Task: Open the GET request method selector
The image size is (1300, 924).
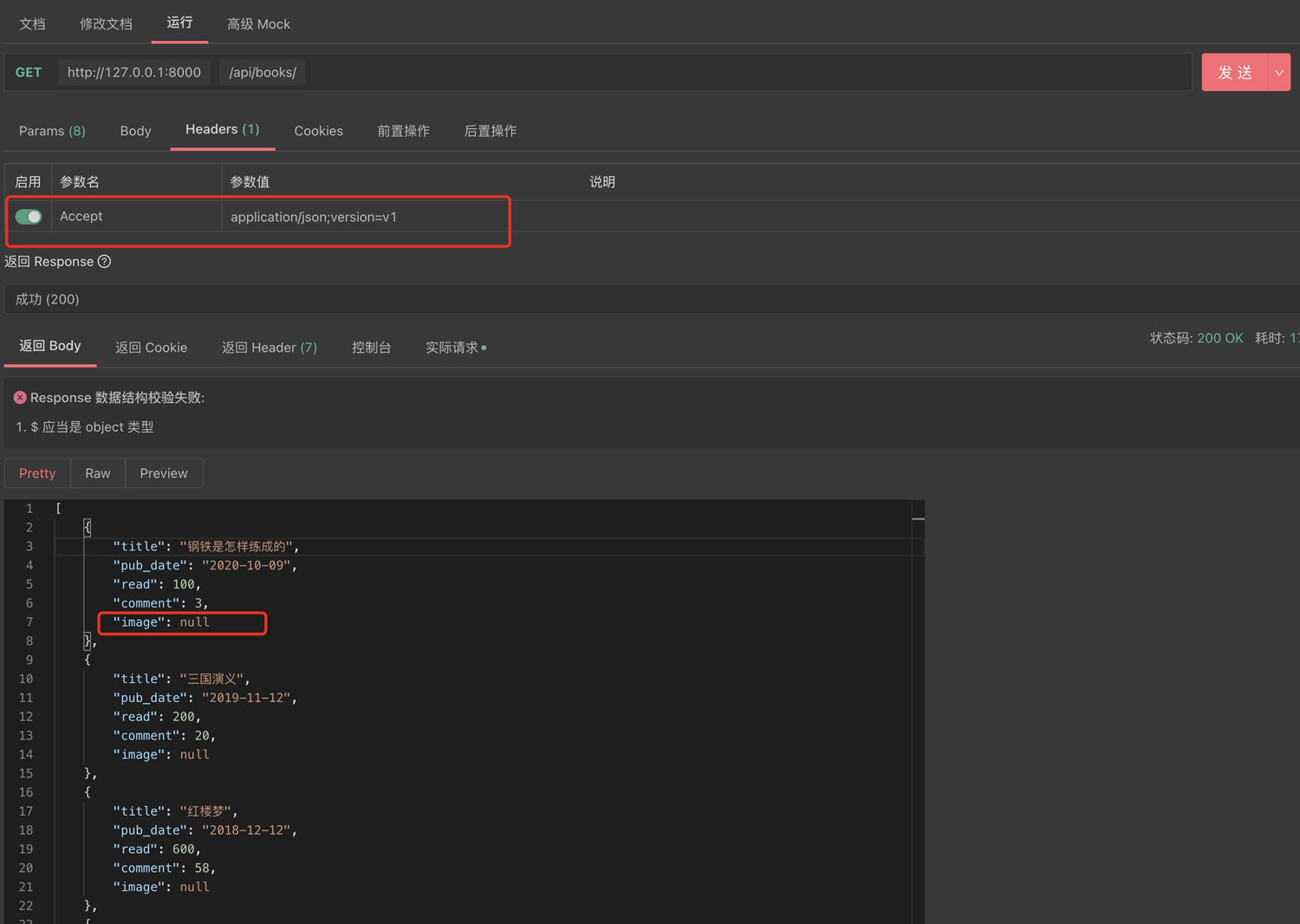Action: click(29, 73)
